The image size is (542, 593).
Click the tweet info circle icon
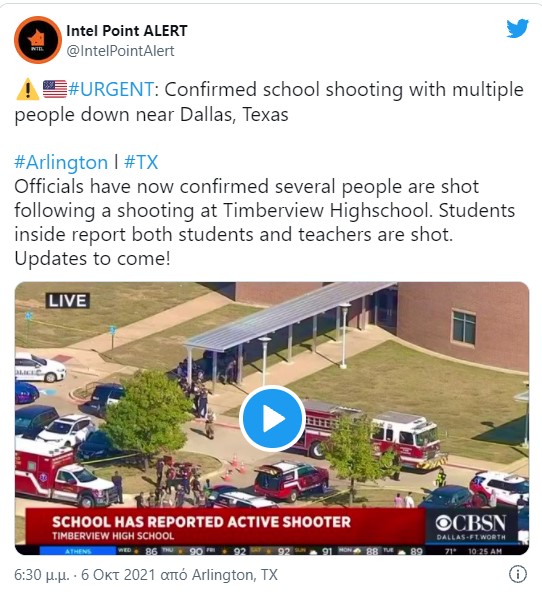pos(517,574)
